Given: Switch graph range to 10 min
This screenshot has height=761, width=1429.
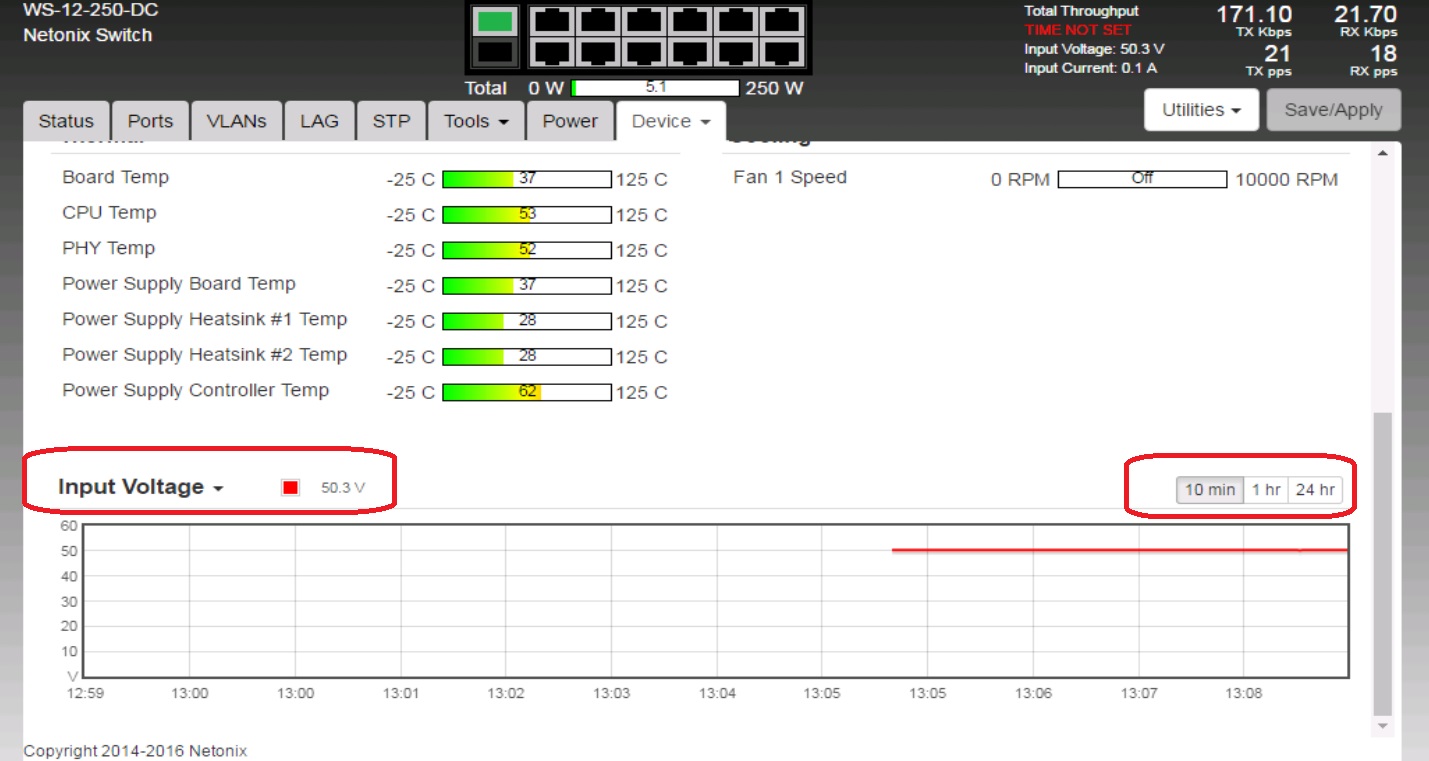Looking at the screenshot, I should (x=1209, y=490).
